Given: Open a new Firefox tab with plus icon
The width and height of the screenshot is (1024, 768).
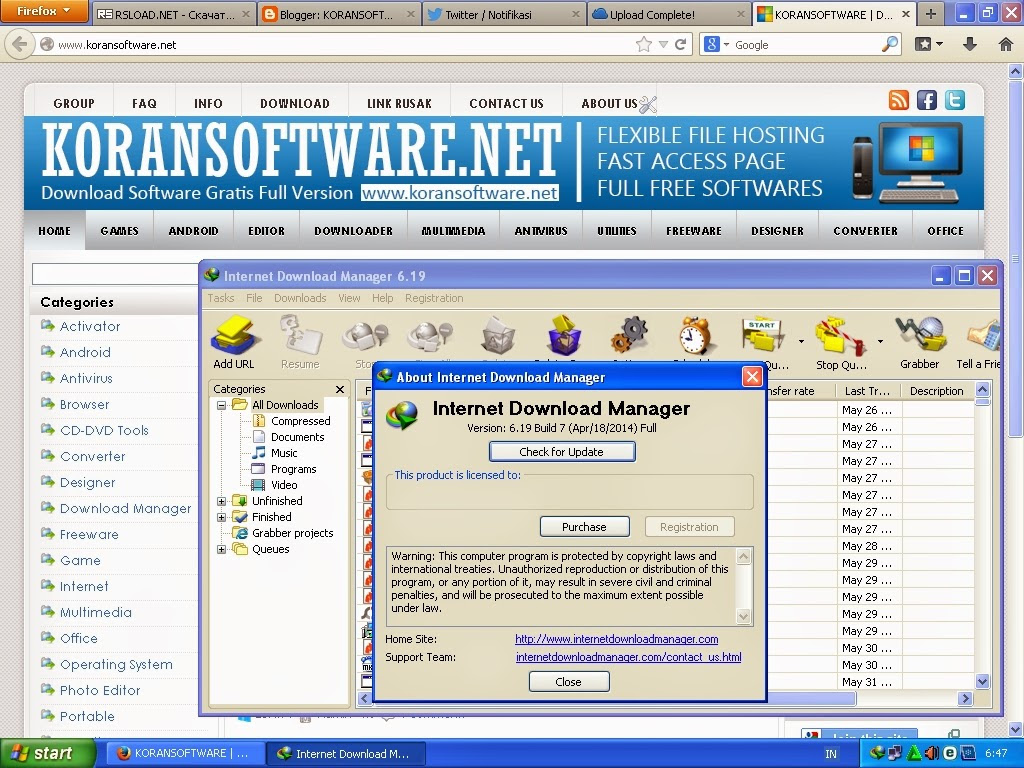Looking at the screenshot, I should pyautogui.click(x=931, y=14).
